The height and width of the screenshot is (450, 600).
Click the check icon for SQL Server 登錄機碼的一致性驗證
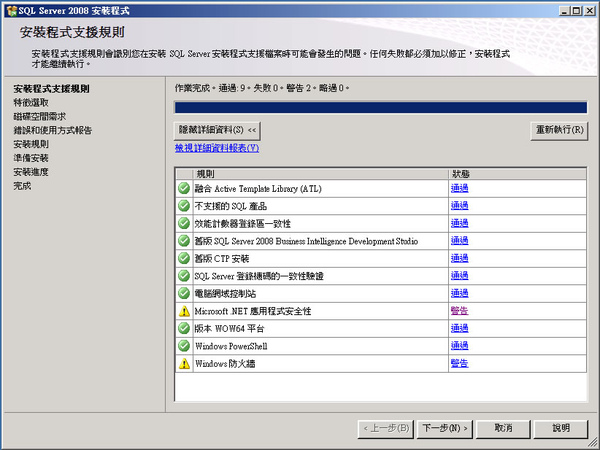click(184, 276)
